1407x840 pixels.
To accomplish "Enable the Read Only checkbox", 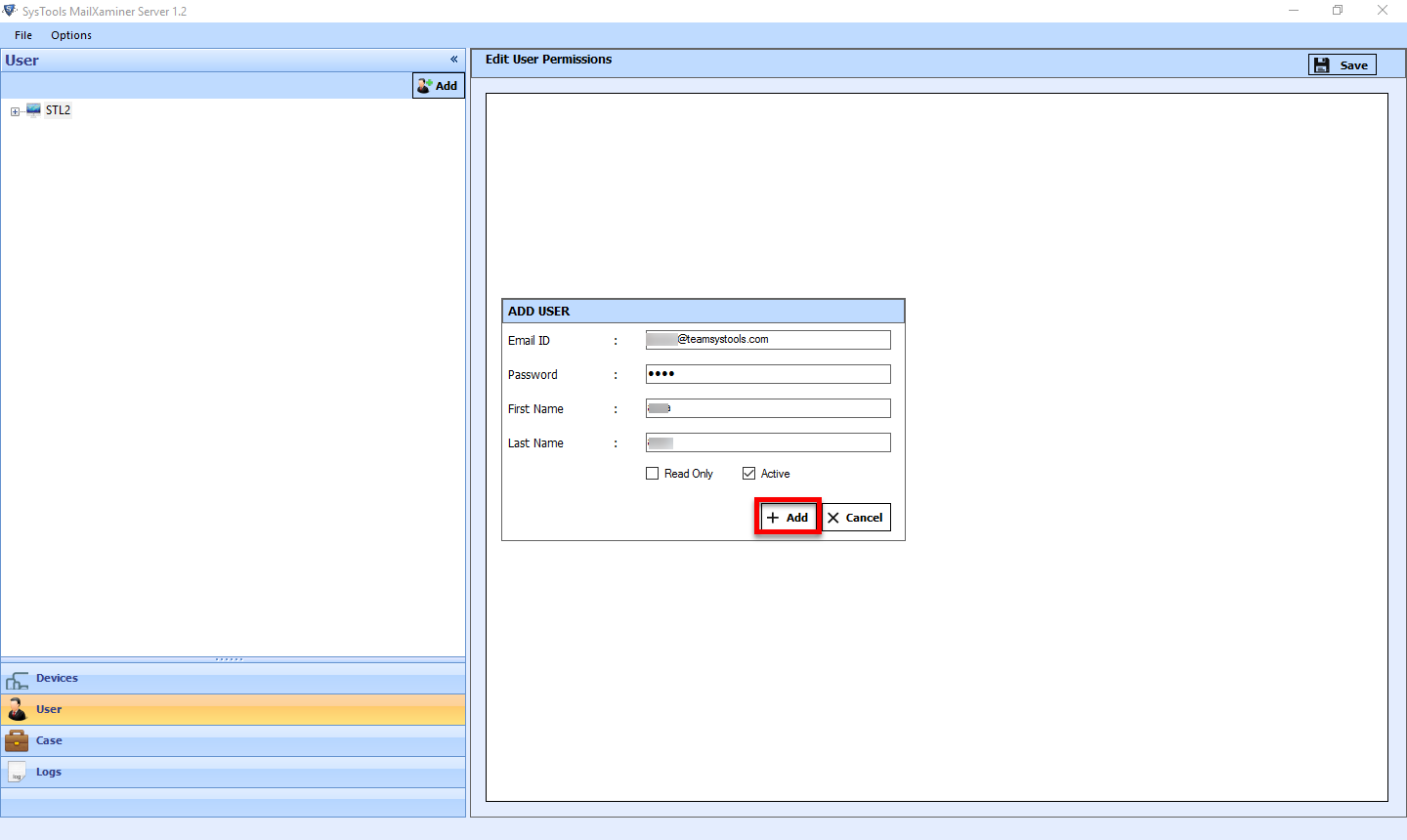I will [653, 474].
